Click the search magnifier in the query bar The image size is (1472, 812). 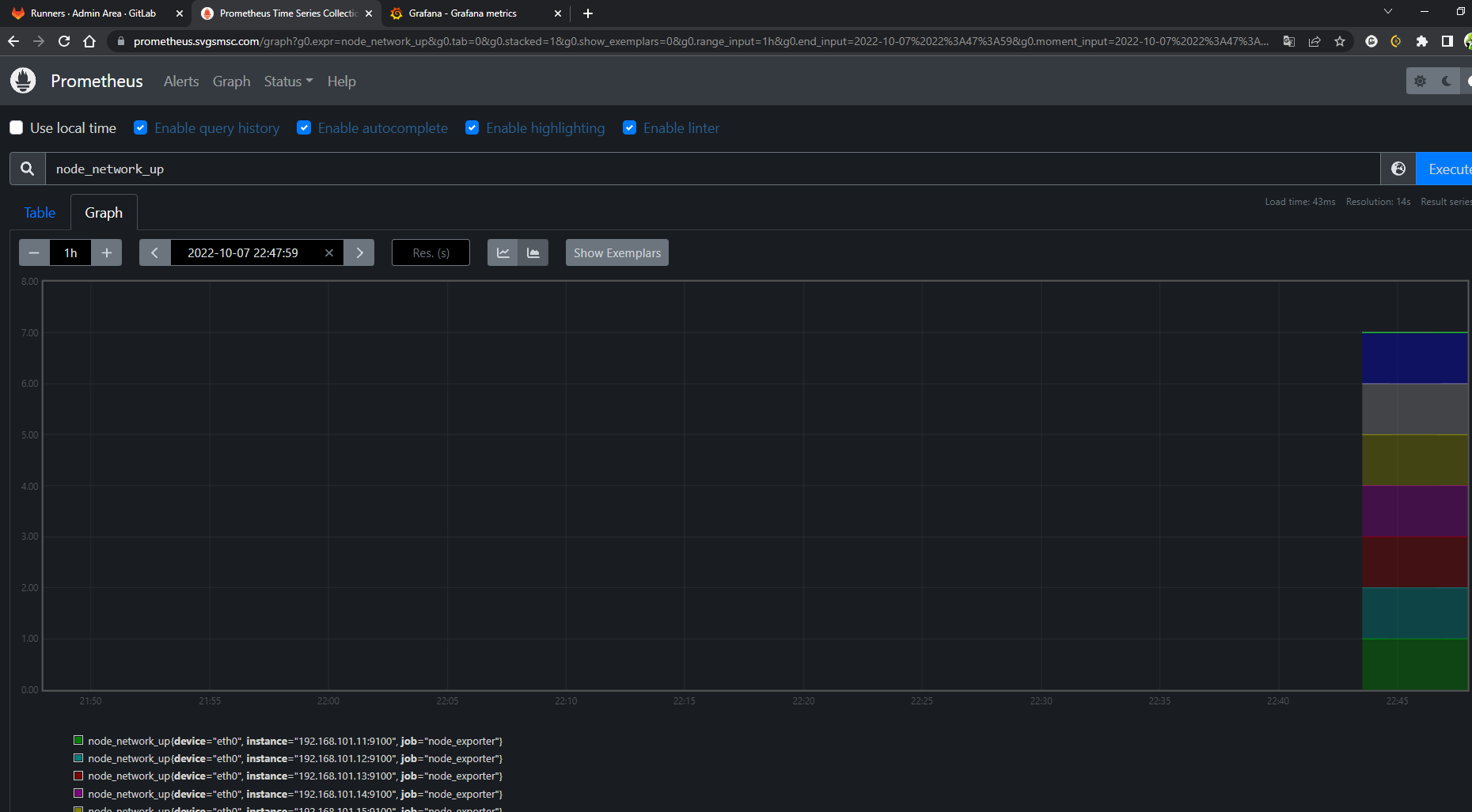(27, 168)
